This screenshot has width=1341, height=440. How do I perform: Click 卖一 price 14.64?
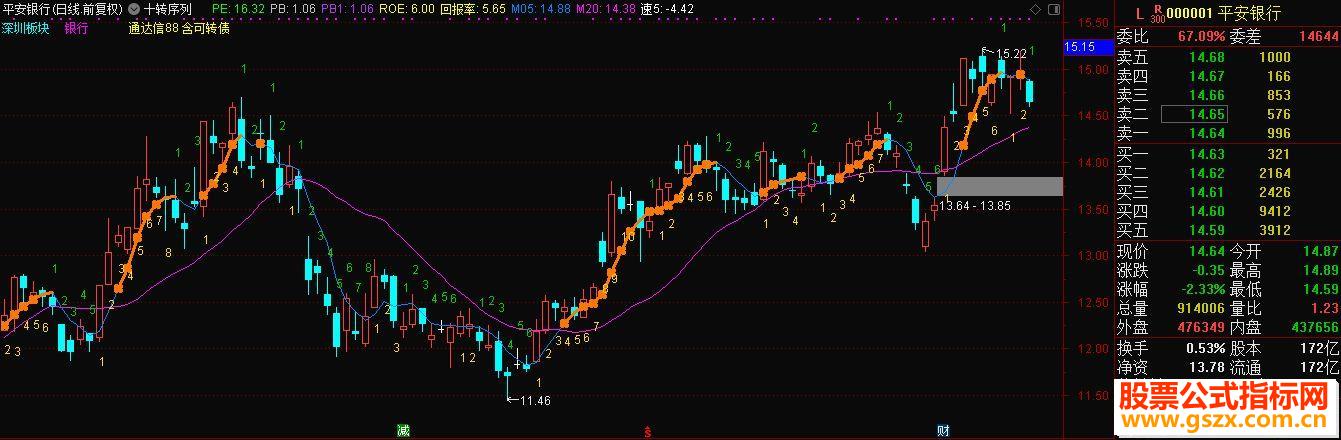click(1207, 134)
